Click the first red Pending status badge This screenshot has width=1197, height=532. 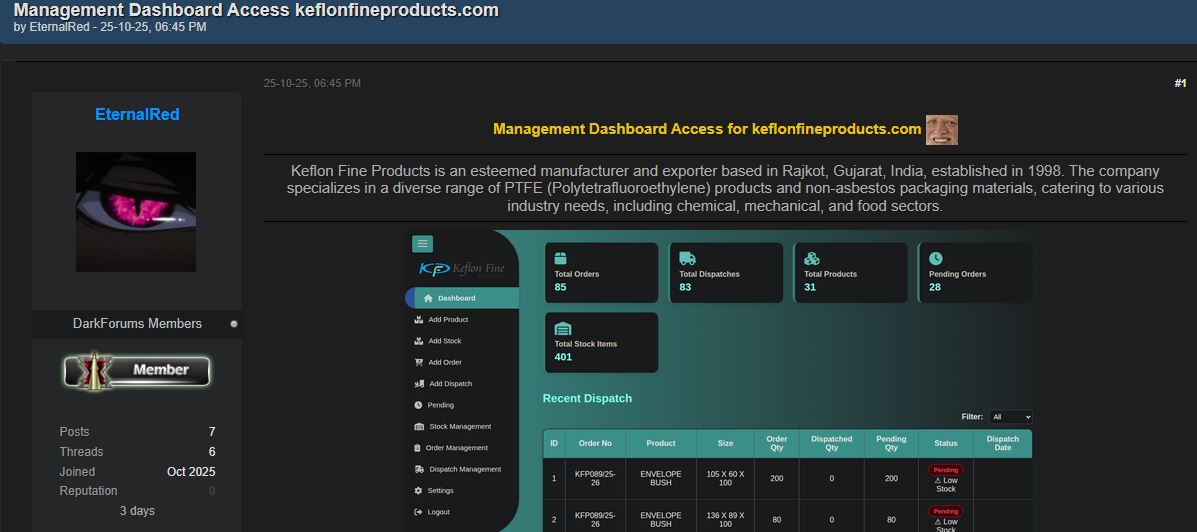[946, 470]
